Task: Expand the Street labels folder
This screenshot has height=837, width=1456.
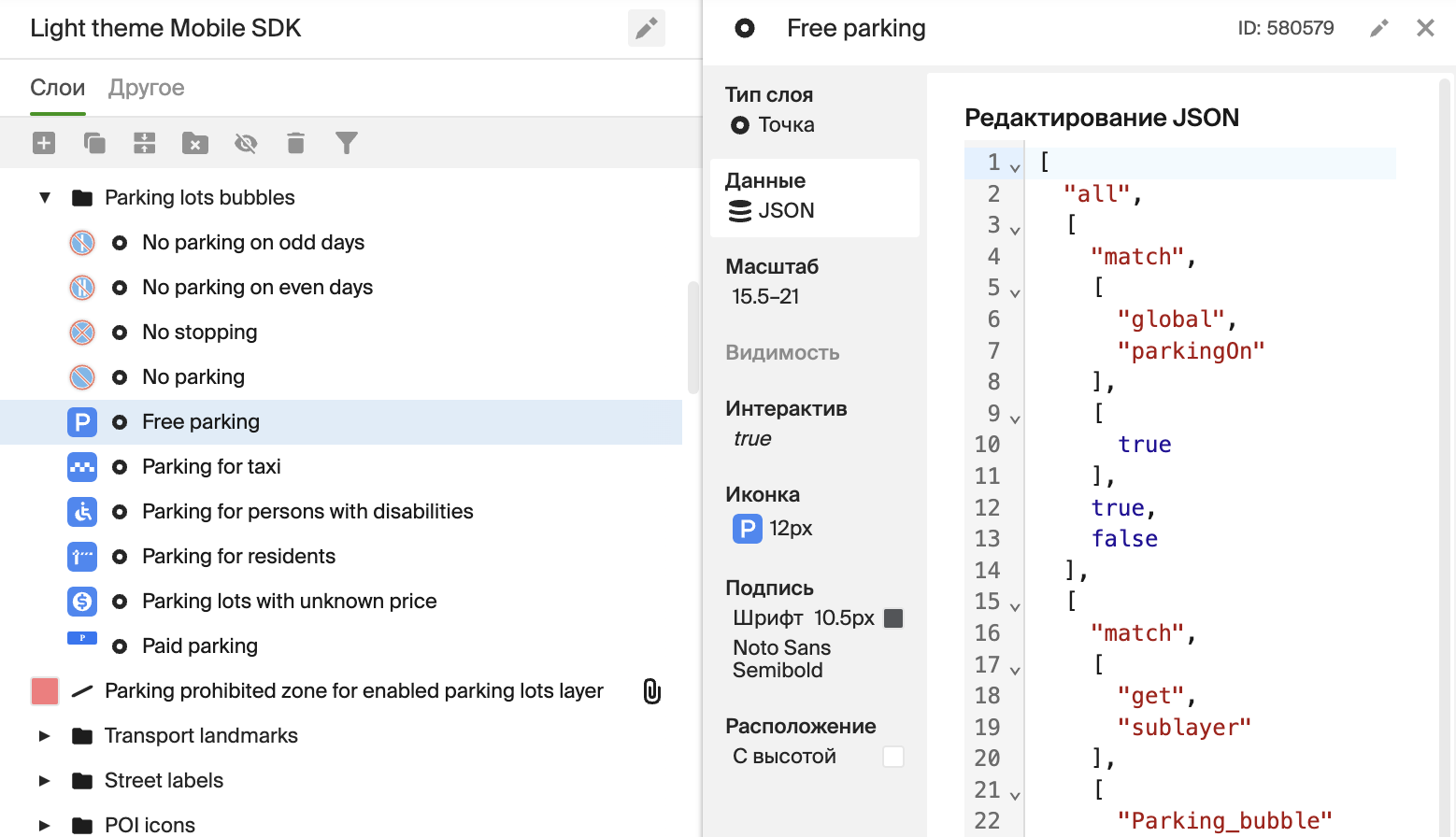Action: 45,780
